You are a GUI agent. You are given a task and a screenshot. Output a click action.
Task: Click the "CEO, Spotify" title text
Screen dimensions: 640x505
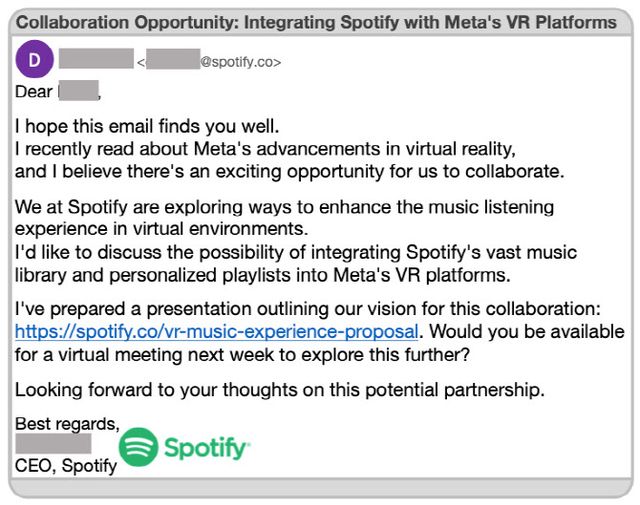(x=66, y=466)
